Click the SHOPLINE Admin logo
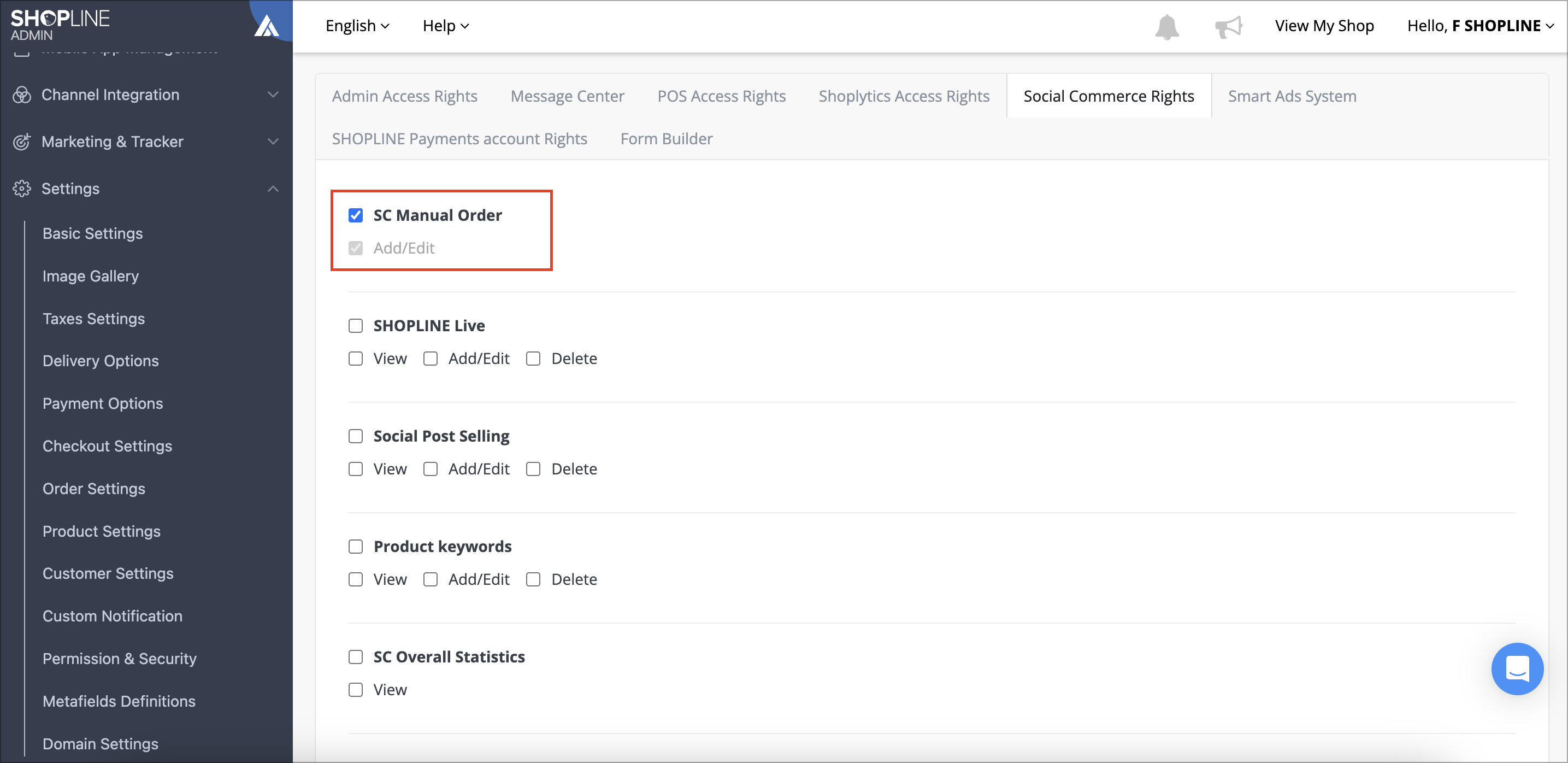Image resolution: width=1568 pixels, height=763 pixels. pyautogui.click(x=60, y=25)
